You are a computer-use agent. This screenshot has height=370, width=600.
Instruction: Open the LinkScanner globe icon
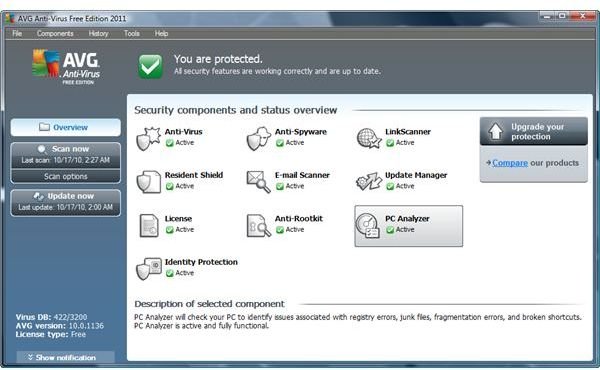(369, 138)
